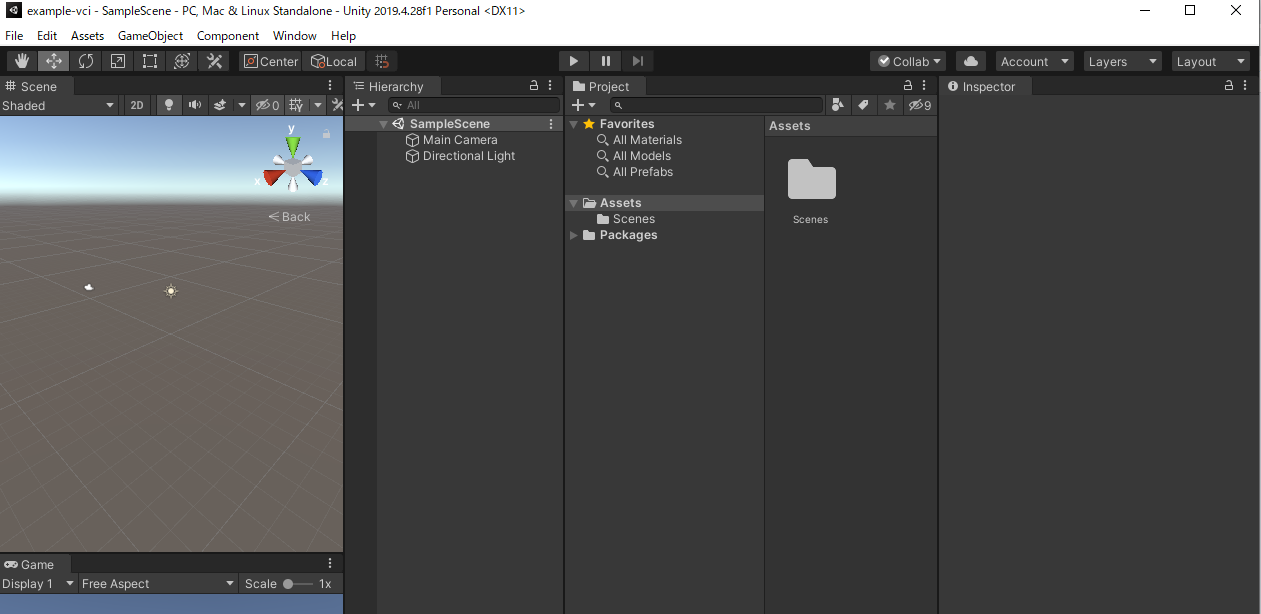
Task: Toggle scene effects (skybox, fog)
Action: 221,105
